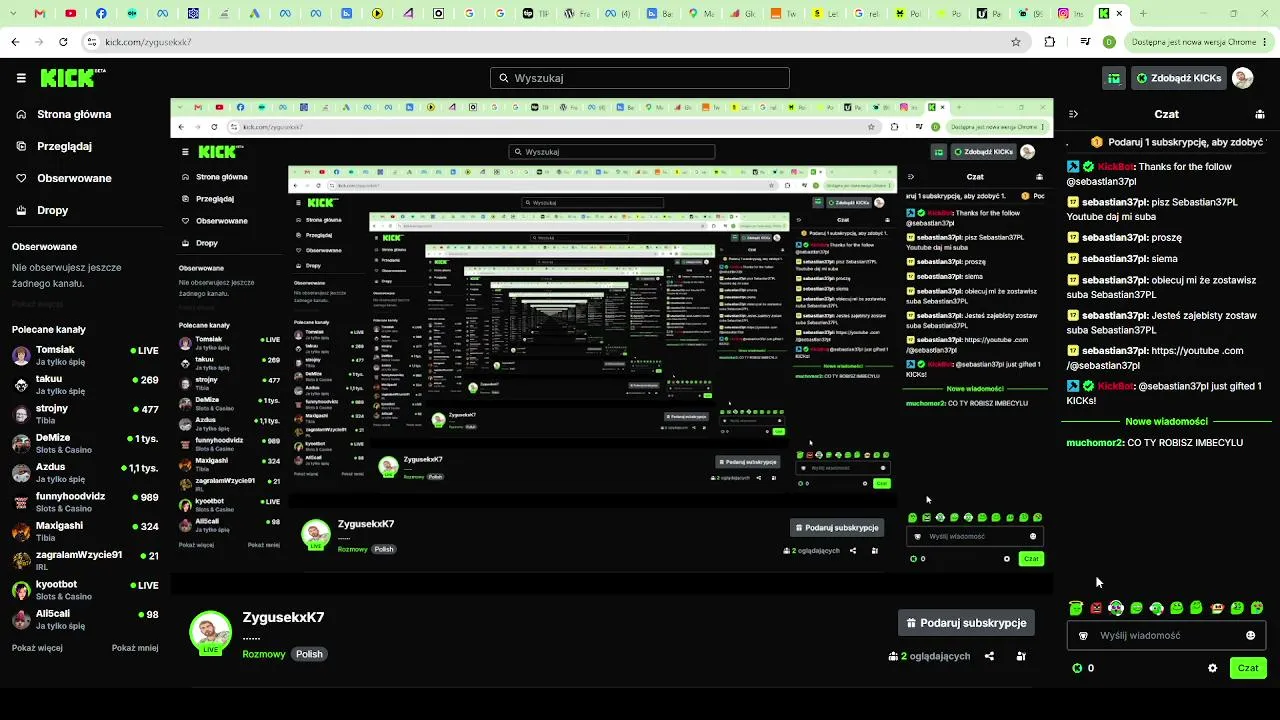Click the chat identity icon left of Wyślij wiadomość

(x=1083, y=635)
